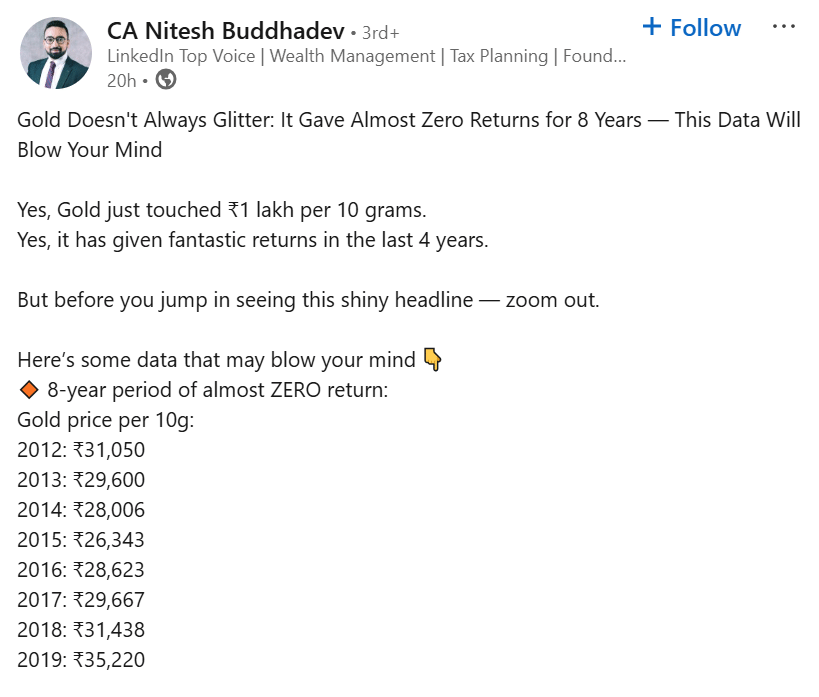819x697 pixels.
Task: Click the pointing-down hand emoji
Action: coord(432,359)
